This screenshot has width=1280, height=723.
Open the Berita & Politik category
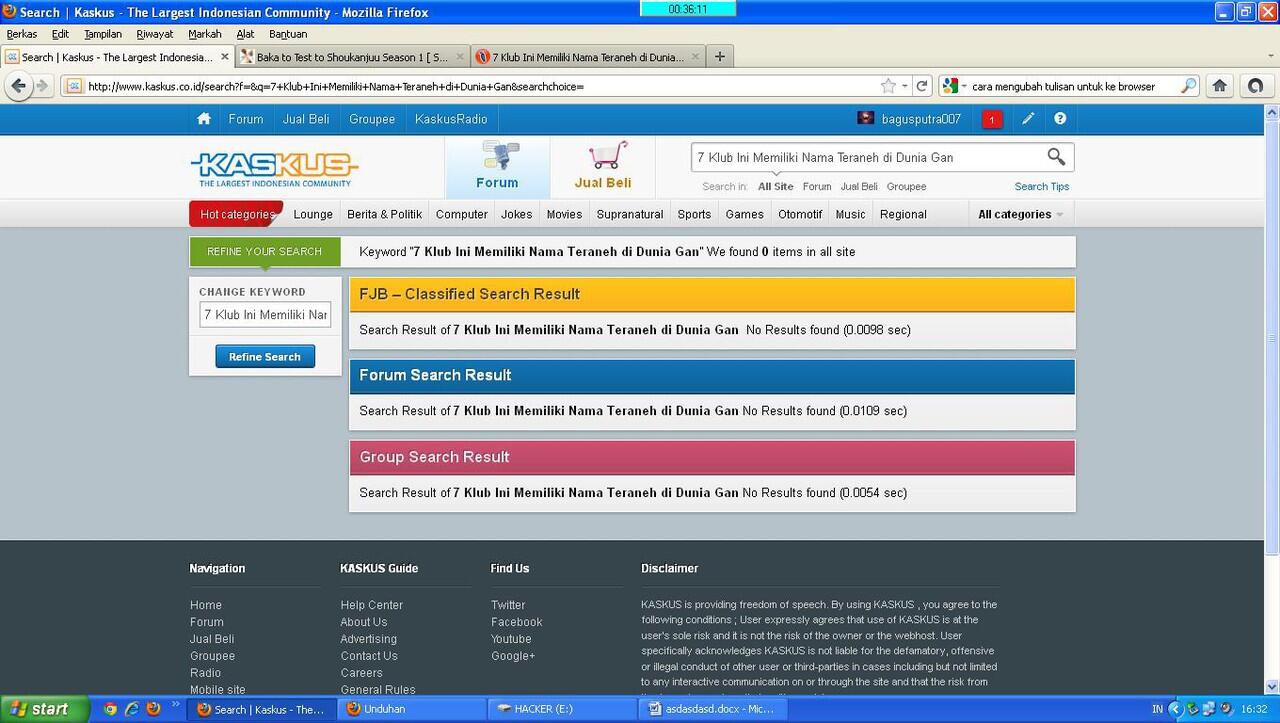pyautogui.click(x=385, y=214)
